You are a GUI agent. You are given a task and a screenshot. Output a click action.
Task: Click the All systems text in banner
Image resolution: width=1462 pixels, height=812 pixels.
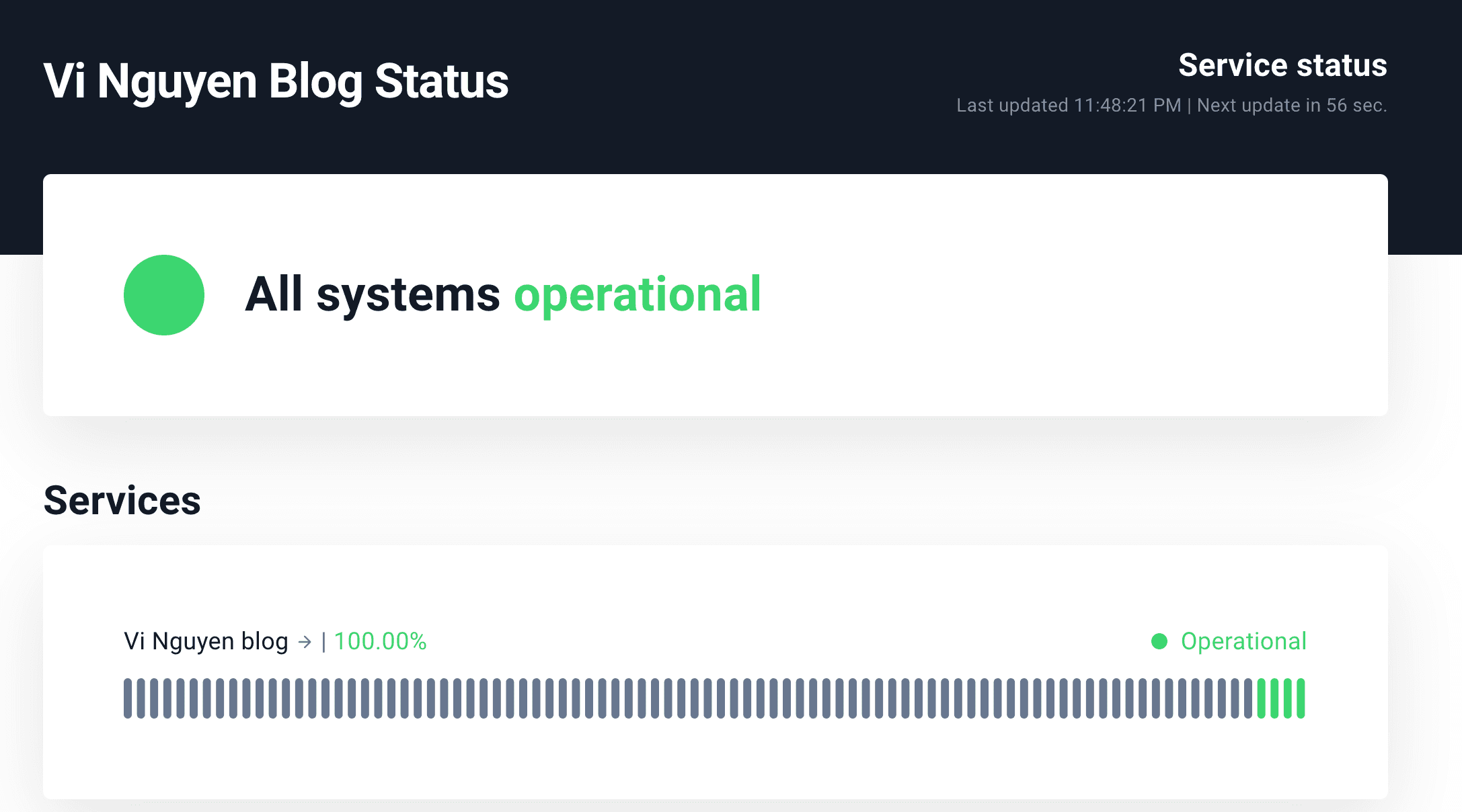tap(372, 294)
